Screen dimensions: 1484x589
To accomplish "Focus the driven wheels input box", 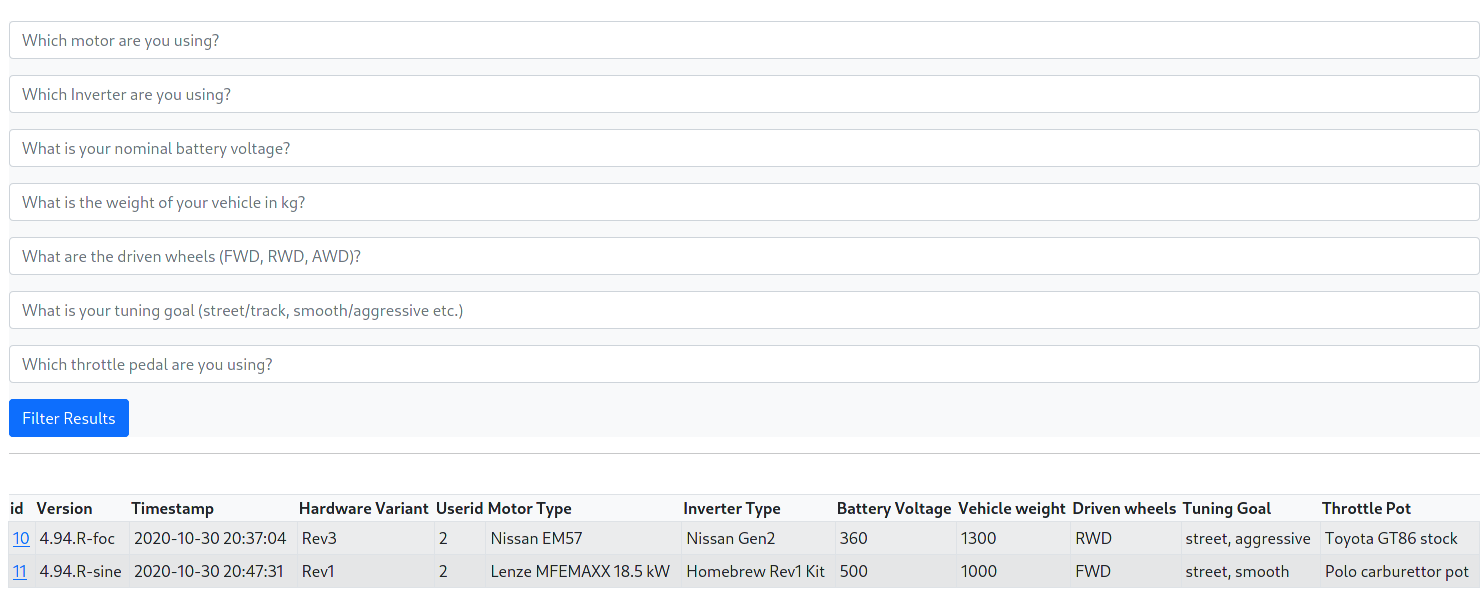I will coord(743,257).
